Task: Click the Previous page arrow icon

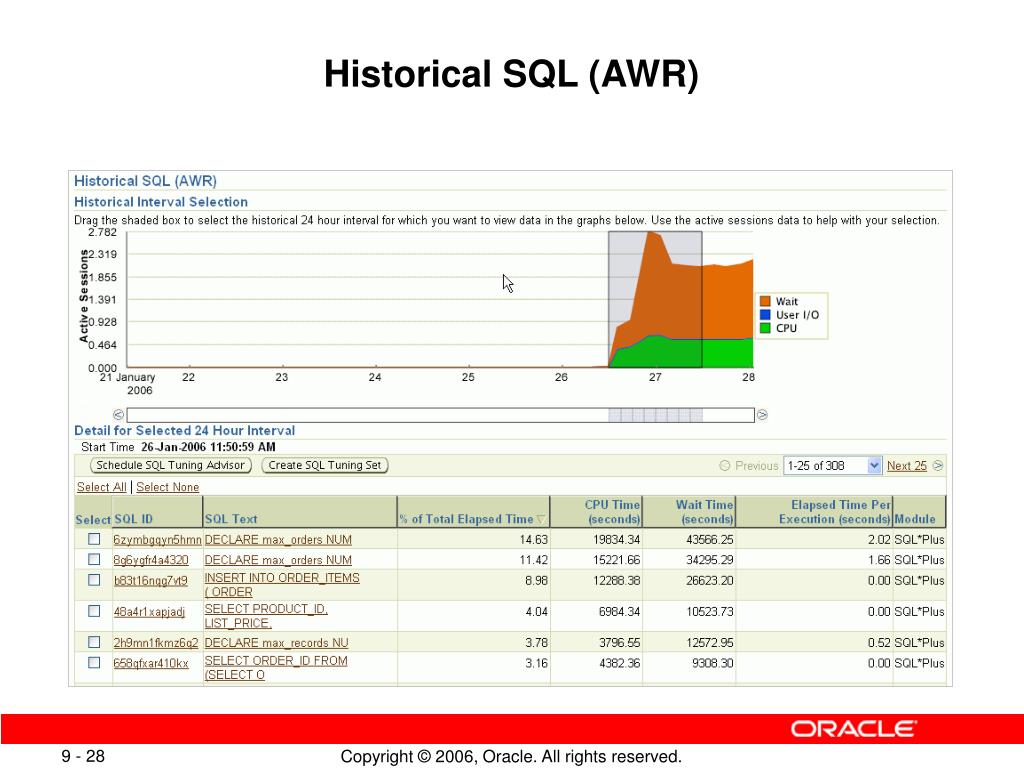Action: tap(724, 466)
